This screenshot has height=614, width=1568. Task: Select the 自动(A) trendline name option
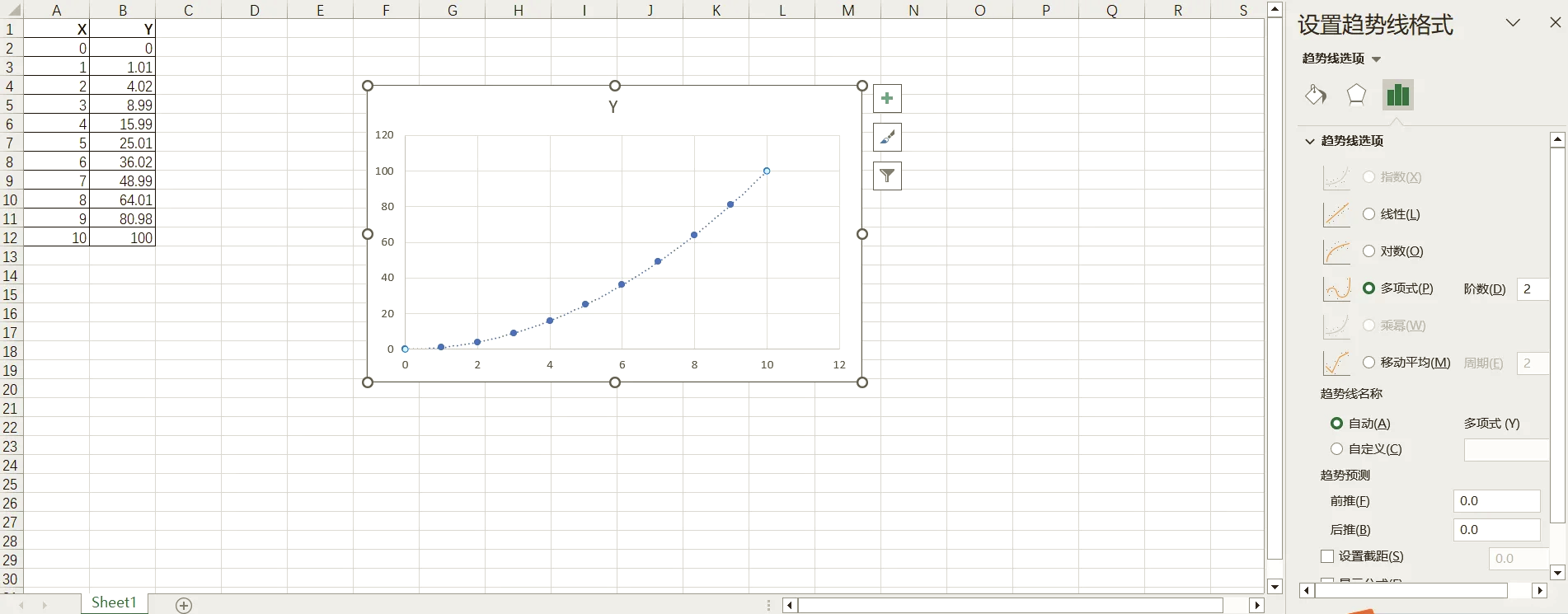coord(1336,424)
